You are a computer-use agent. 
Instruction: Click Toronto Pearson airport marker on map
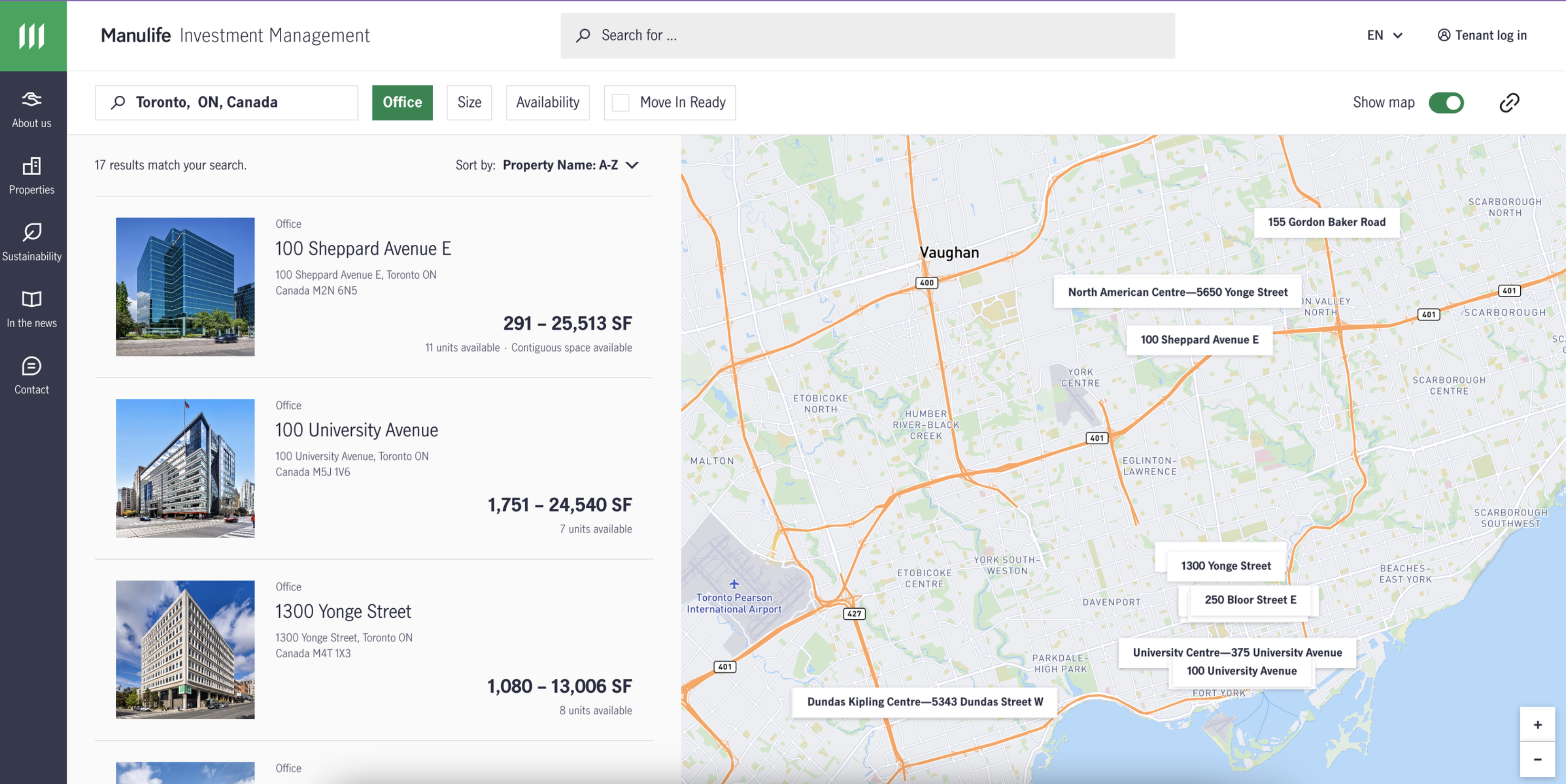(734, 584)
